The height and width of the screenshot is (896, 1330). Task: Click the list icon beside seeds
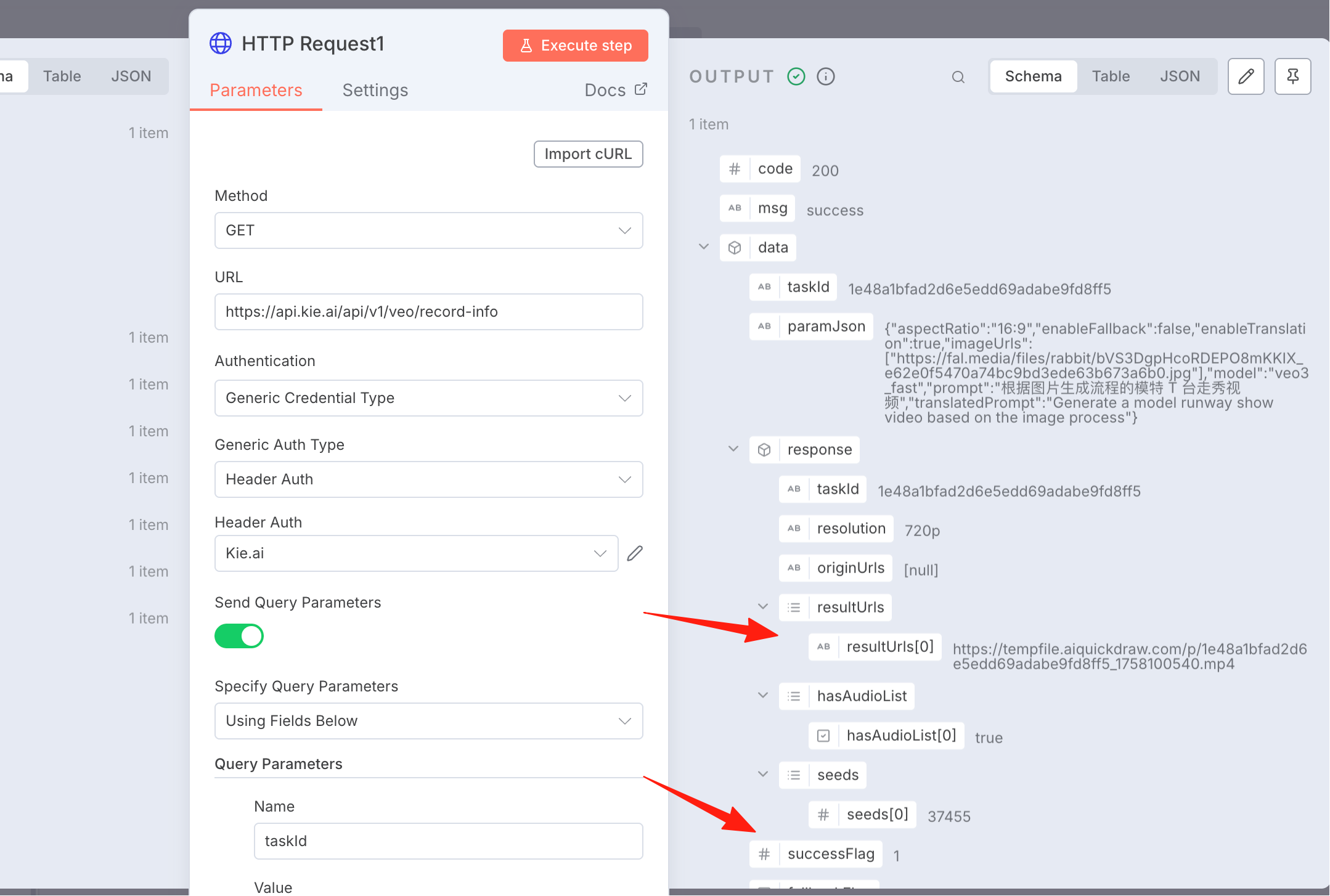coord(794,775)
